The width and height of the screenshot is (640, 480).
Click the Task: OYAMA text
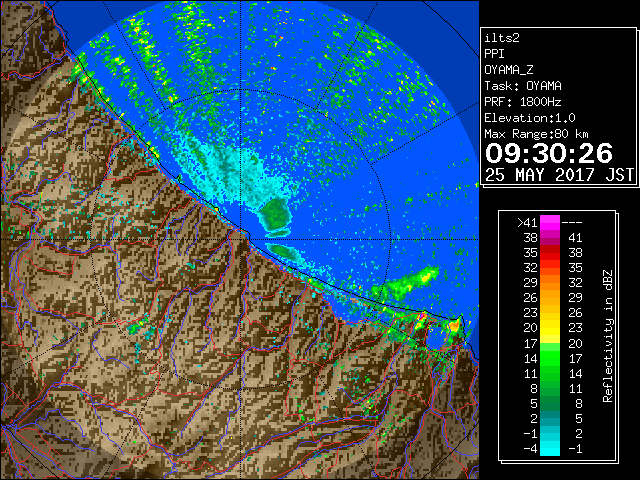tap(523, 86)
